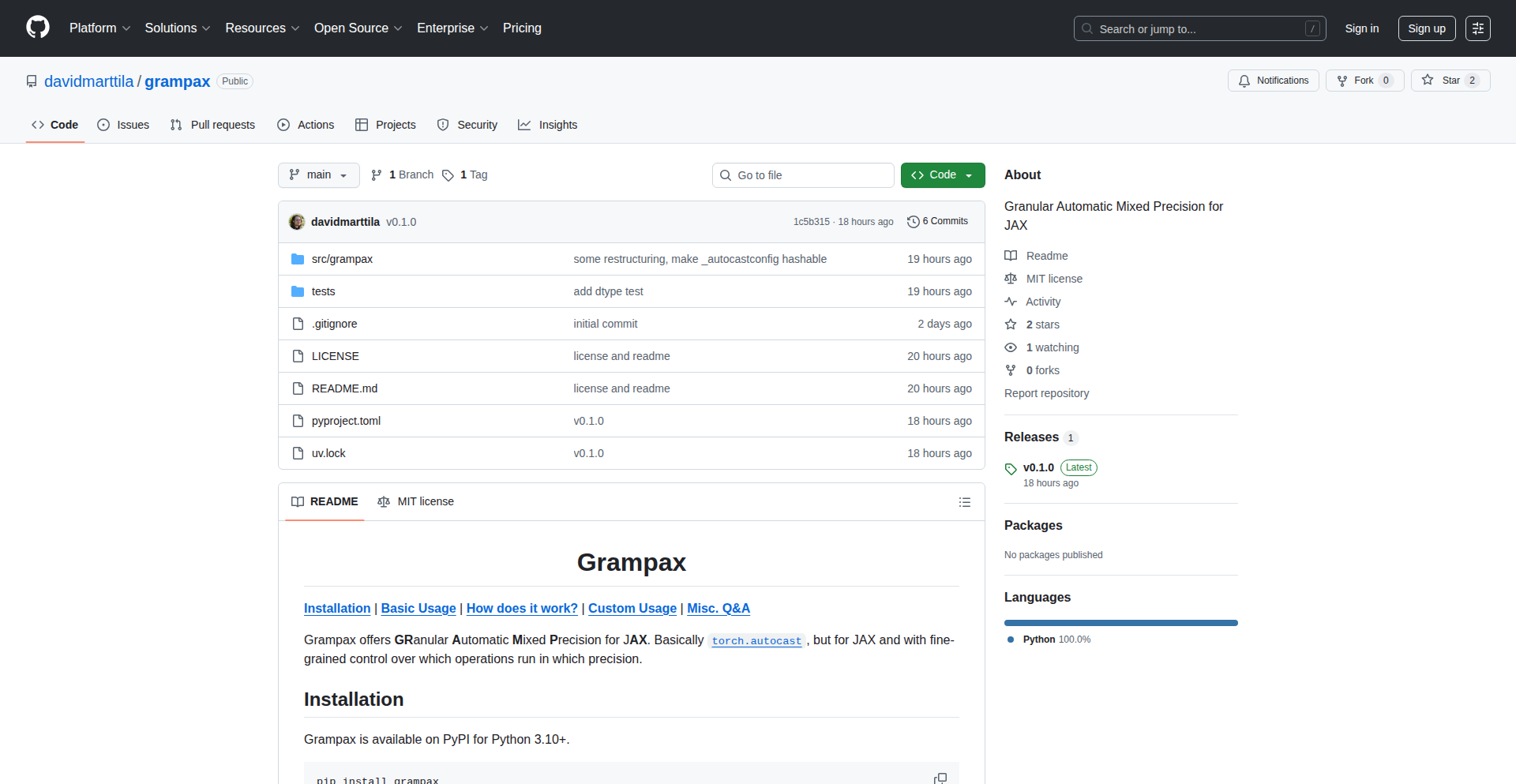Expand the main branch dropdown
1516x784 pixels.
coord(318,175)
